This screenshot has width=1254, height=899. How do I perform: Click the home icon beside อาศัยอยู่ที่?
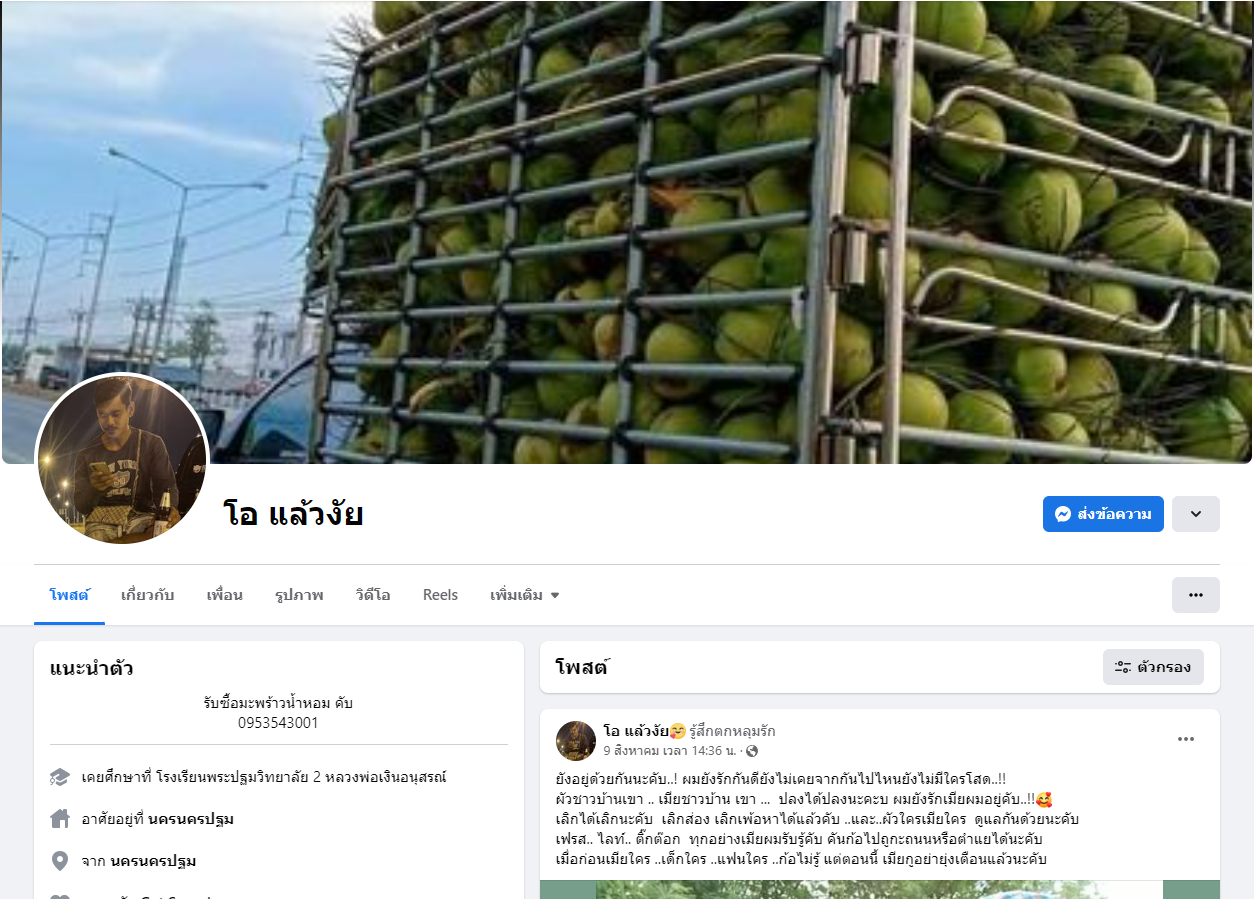pyautogui.click(x=60, y=819)
